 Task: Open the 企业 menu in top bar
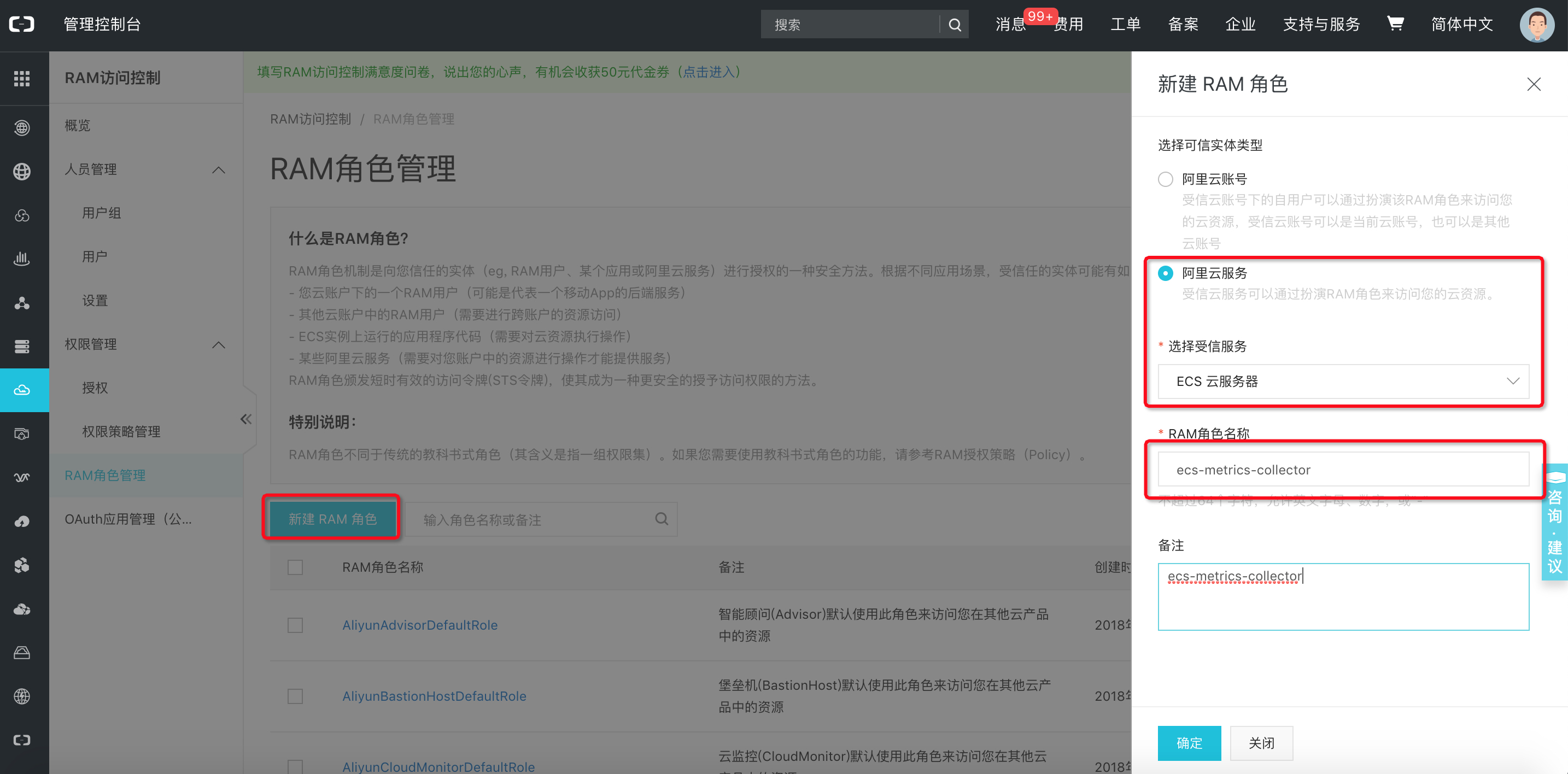1241,25
